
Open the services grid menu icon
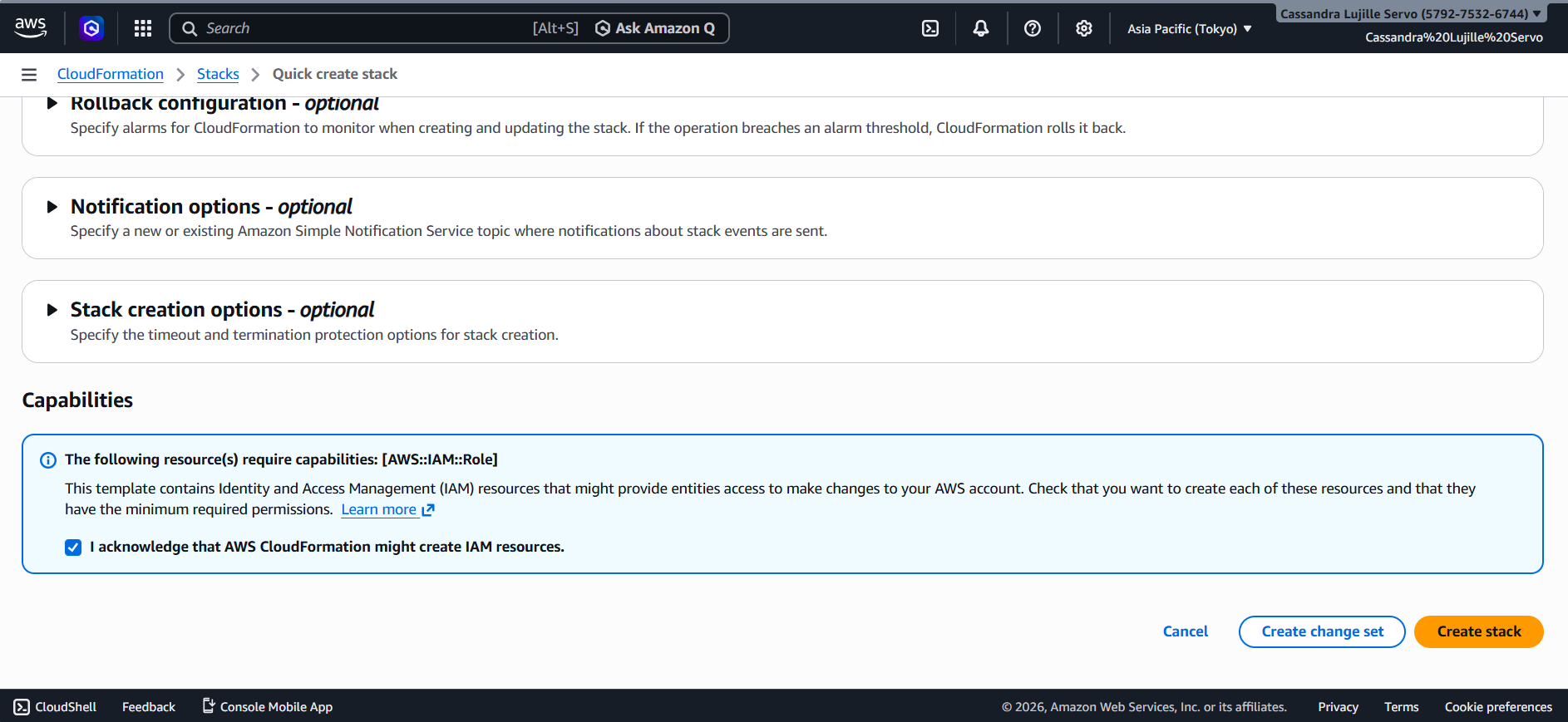143,28
